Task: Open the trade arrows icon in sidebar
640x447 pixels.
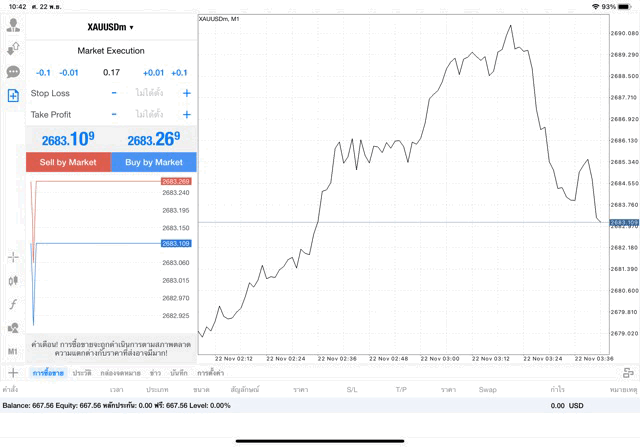Action: point(13,48)
